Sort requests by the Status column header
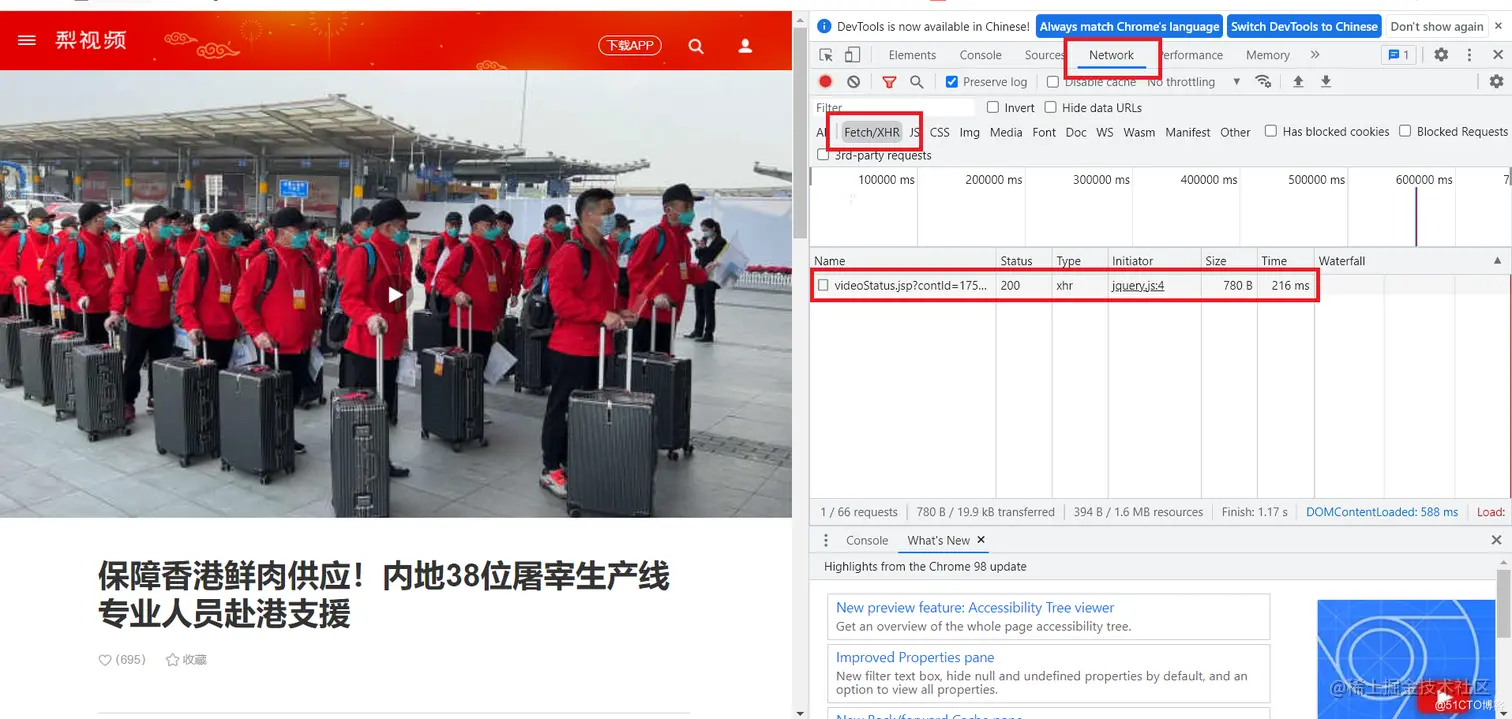Viewport: 1512px width, 719px height. pos(1022,261)
